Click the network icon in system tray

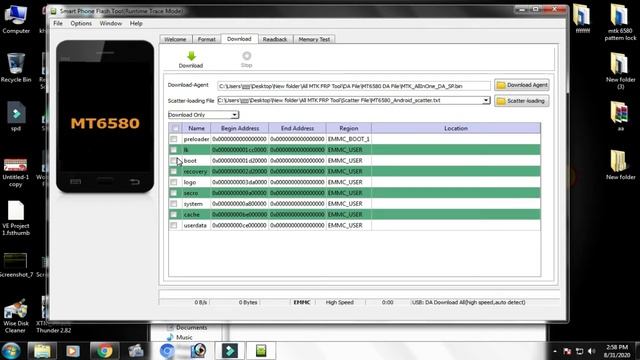pyautogui.click(x=580, y=351)
